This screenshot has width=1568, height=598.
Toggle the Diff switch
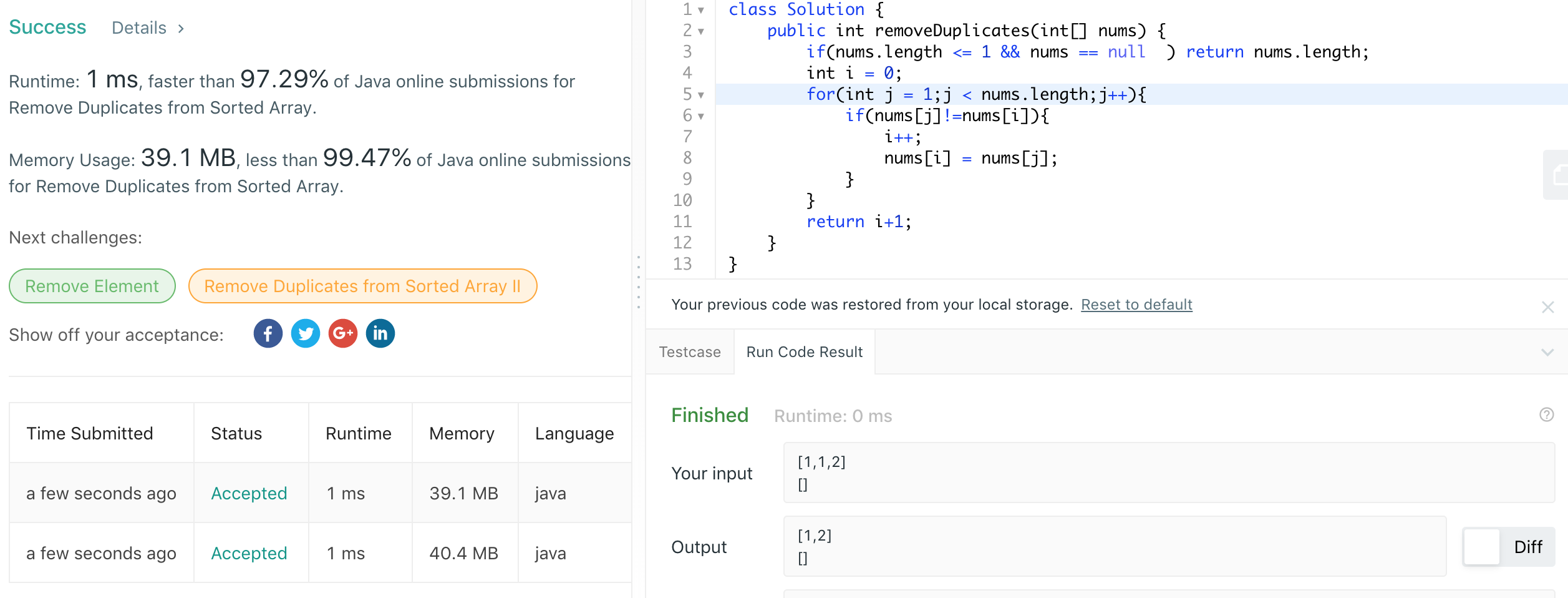(1509, 547)
